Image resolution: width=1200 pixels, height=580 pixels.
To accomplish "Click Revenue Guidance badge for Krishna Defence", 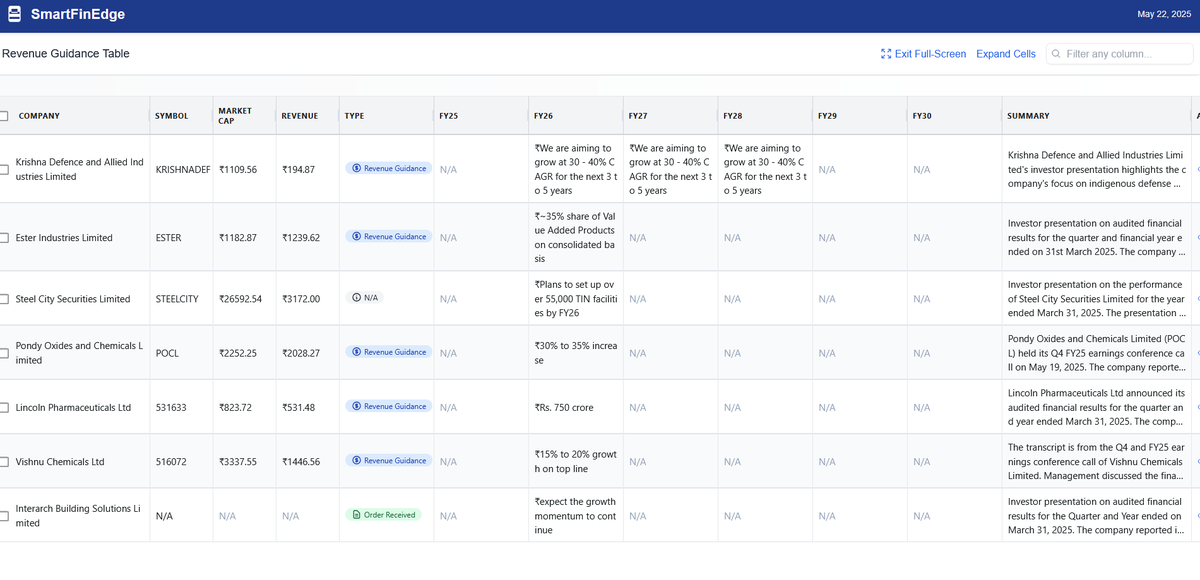I will tap(389, 168).
